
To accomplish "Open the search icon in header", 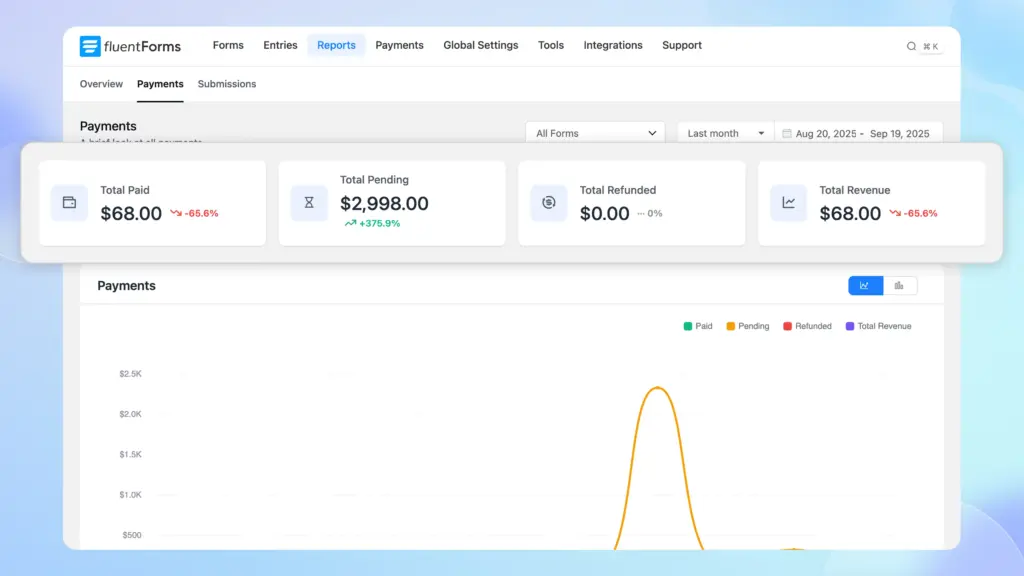I will pyautogui.click(x=911, y=46).
